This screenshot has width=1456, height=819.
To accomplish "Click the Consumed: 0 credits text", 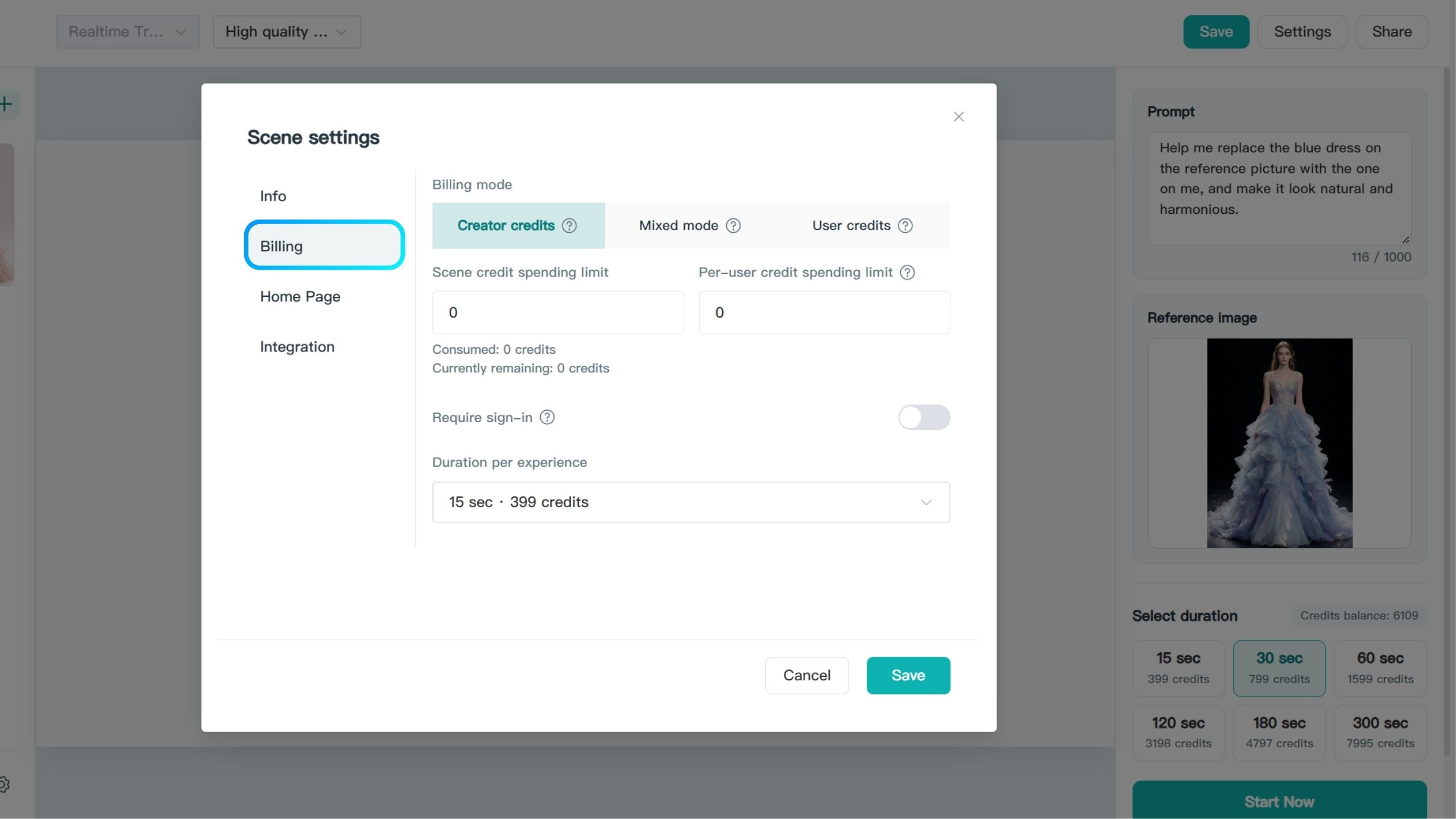I will pyautogui.click(x=494, y=349).
